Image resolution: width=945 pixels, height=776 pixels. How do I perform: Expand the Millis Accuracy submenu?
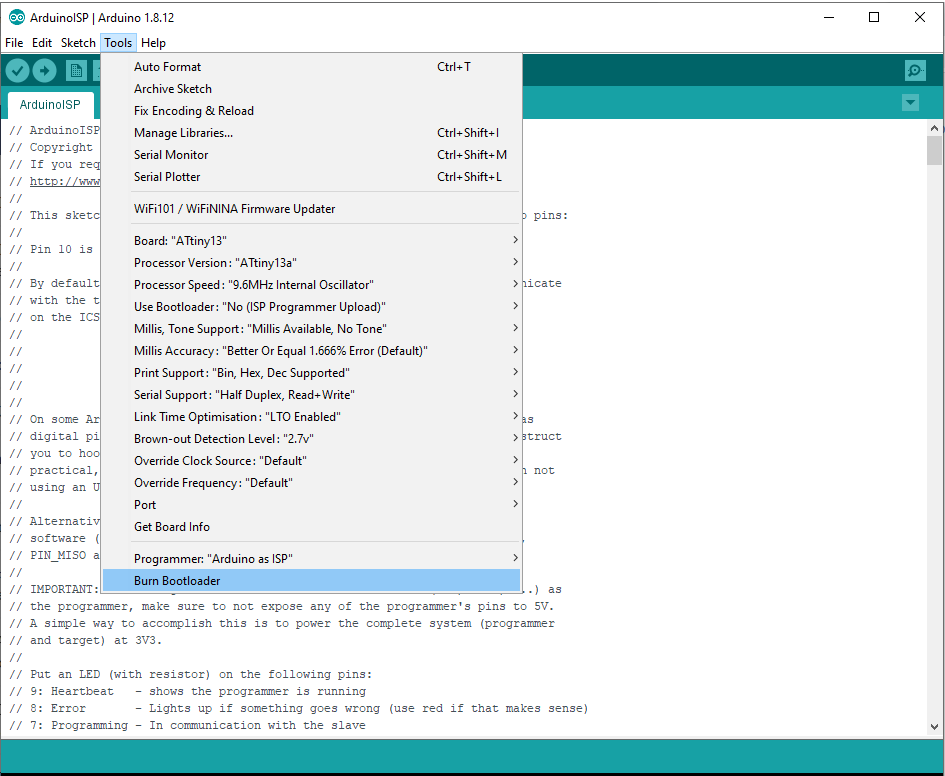tap(311, 351)
